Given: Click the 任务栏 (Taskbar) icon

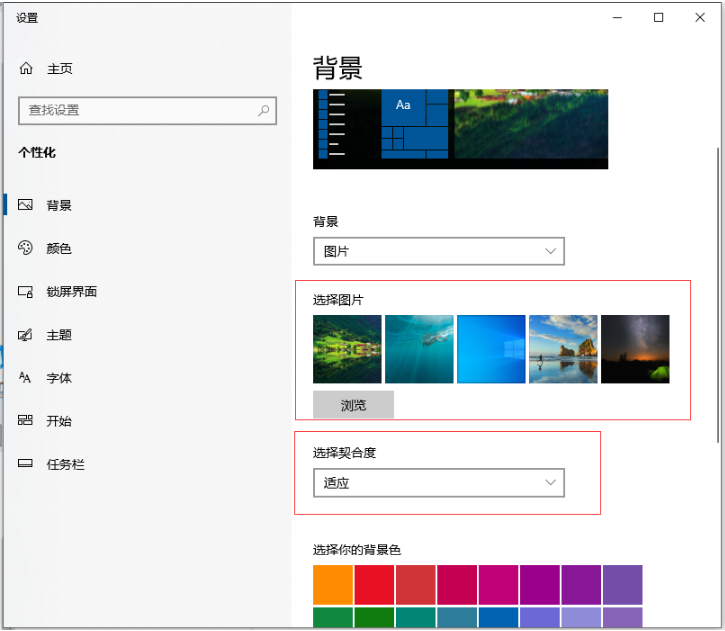Looking at the screenshot, I should (x=26, y=464).
